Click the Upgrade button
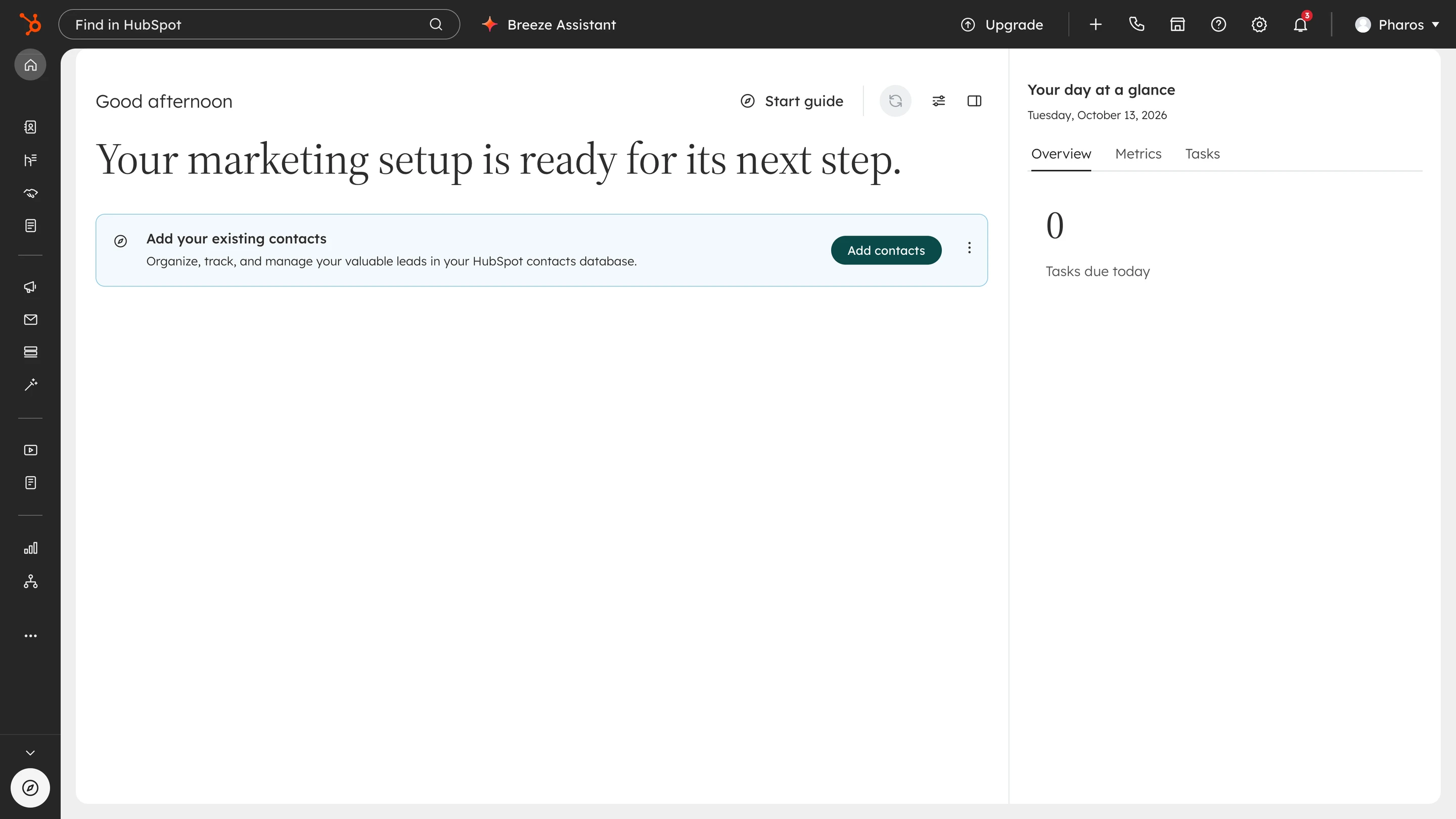1456x819 pixels. 1002,24
